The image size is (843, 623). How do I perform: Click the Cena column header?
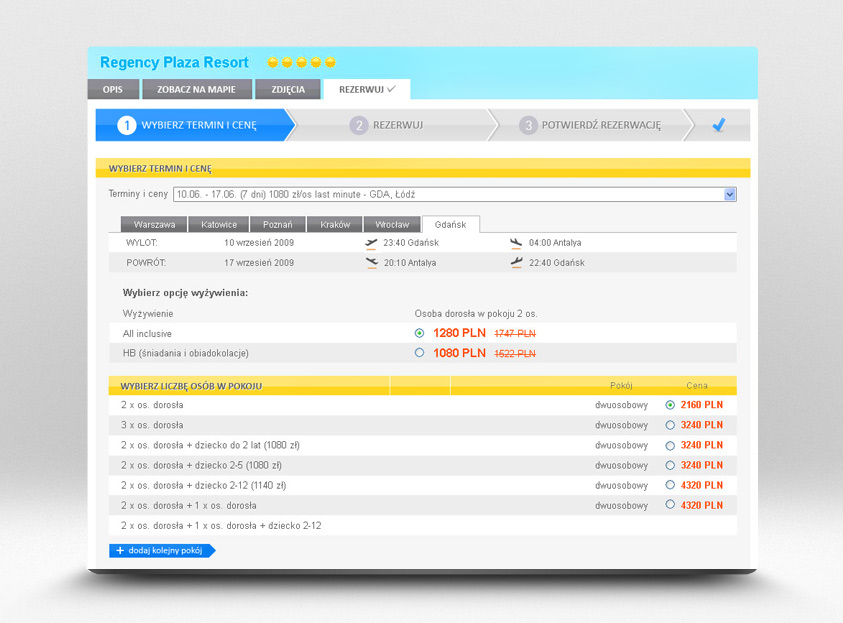tap(697, 385)
